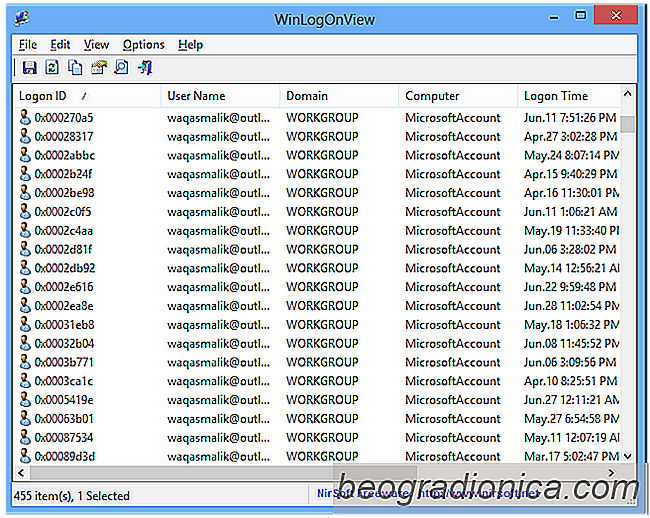Click the Save Selected Items toolbar icon
The image size is (650, 518).
[29, 68]
